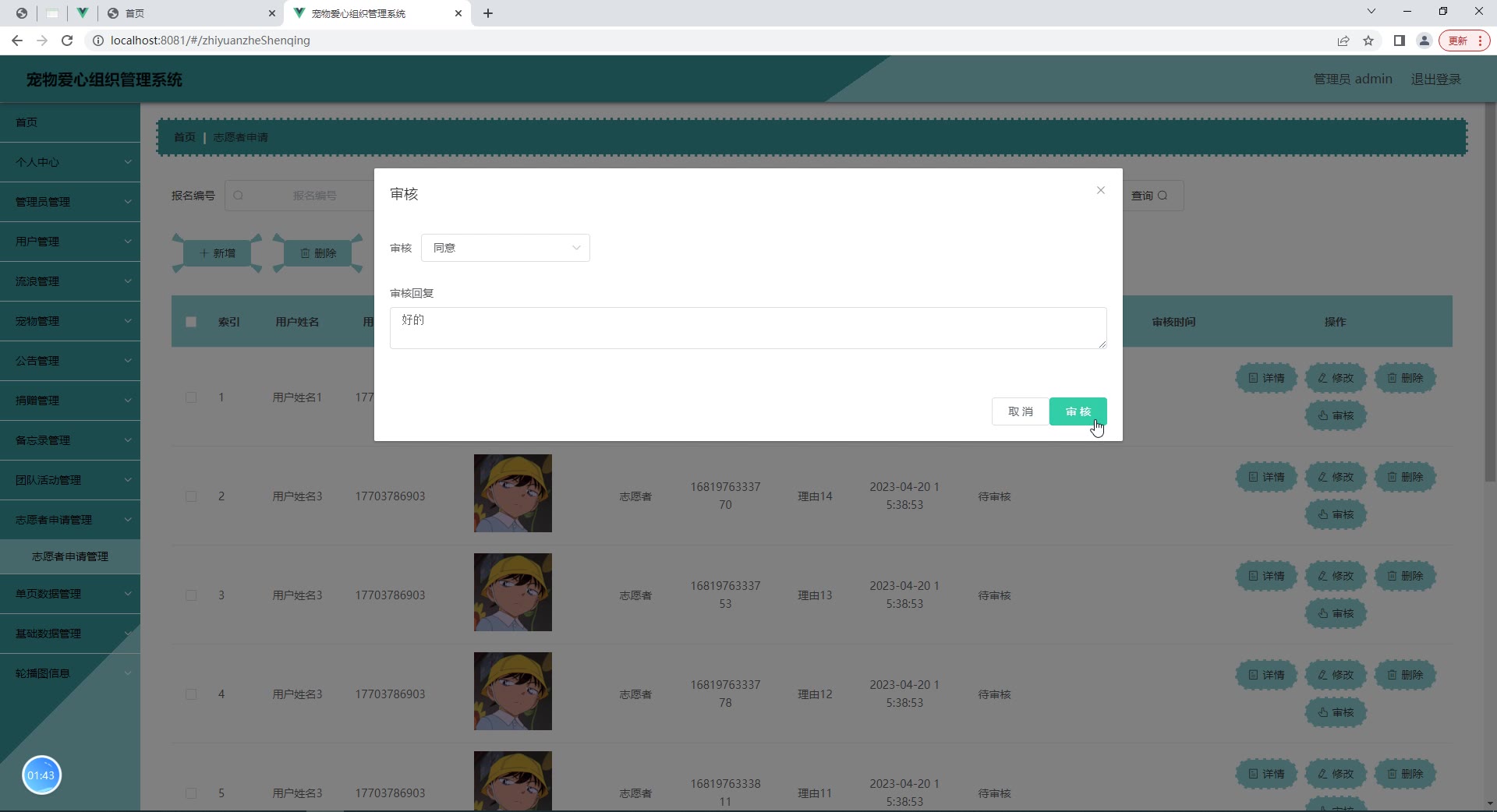1497x812 pixels.
Task: Collapse the 志愿者申请管理 parent menu
Action: pyautogui.click(x=70, y=520)
